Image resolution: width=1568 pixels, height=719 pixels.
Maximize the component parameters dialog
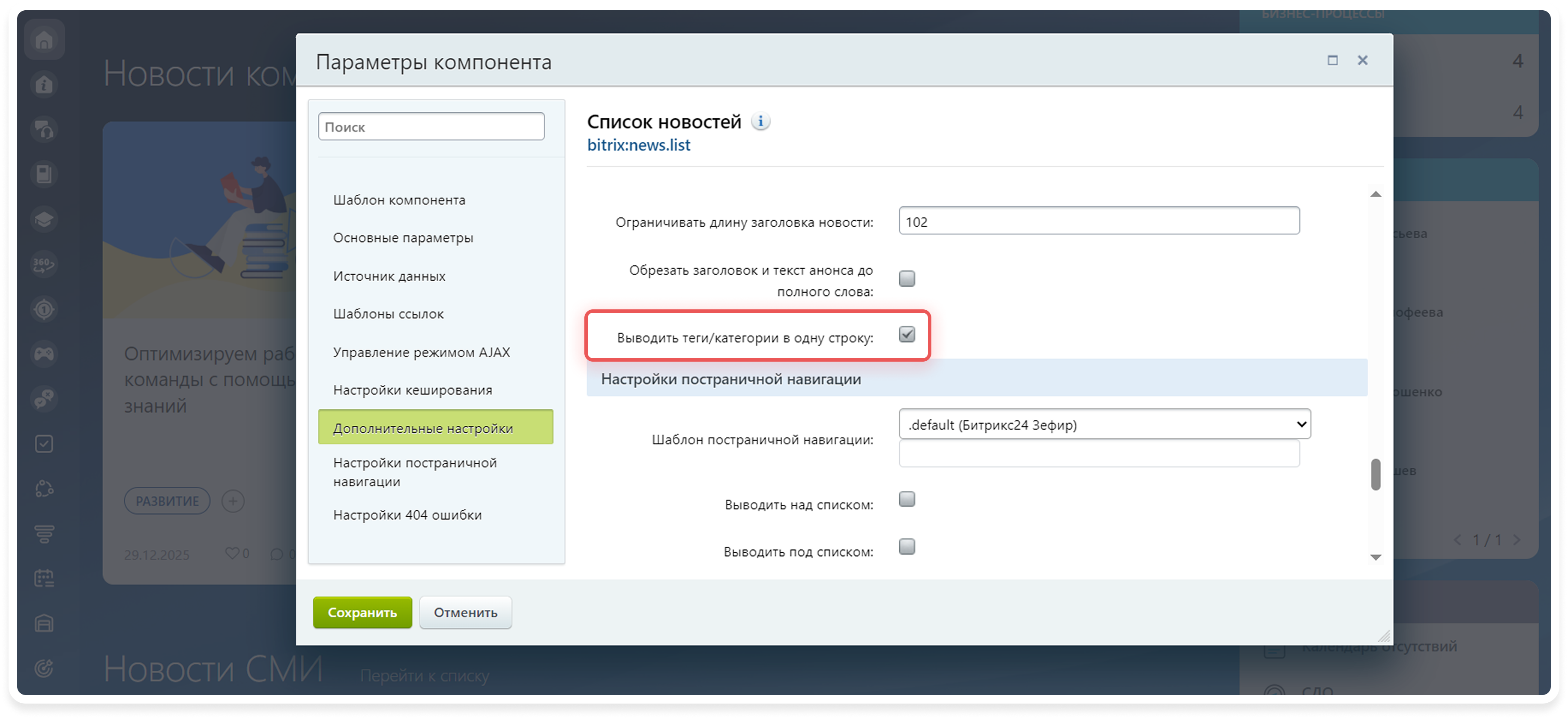(1332, 60)
